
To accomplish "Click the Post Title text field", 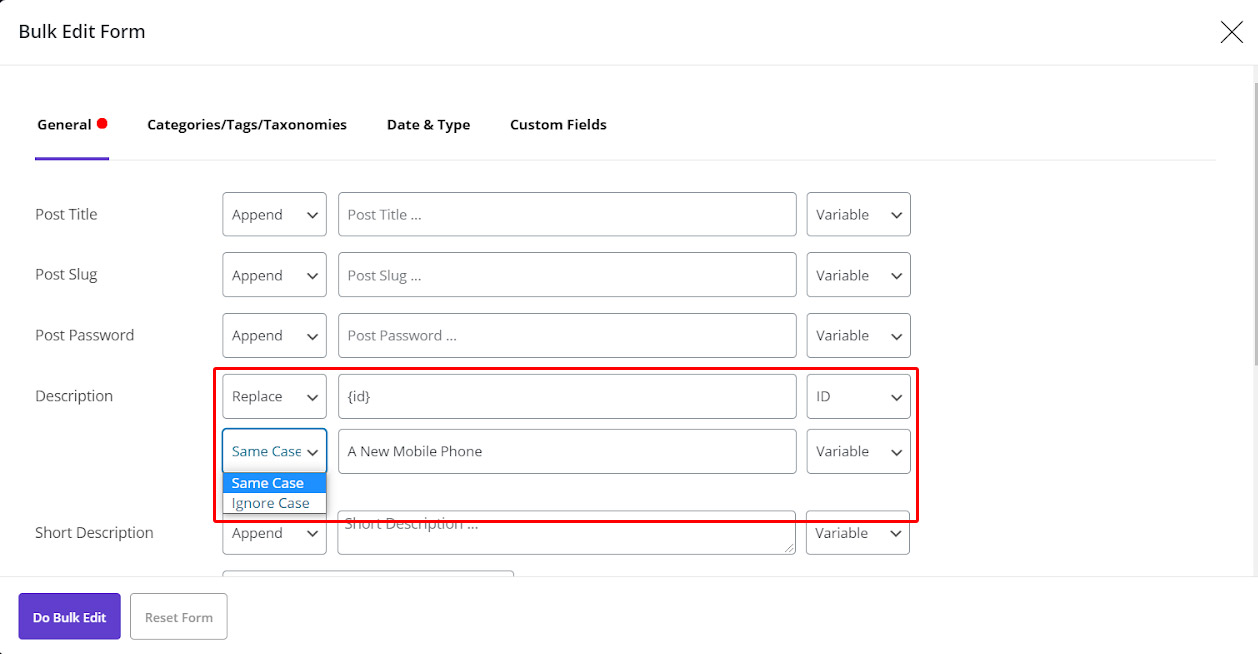I will 567,215.
